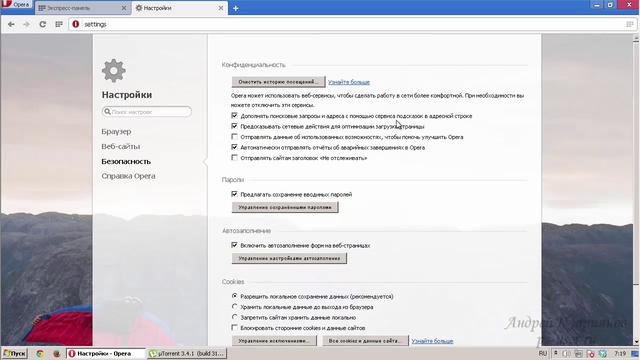Launch Chrome from taskbar quick launch

[40, 354]
